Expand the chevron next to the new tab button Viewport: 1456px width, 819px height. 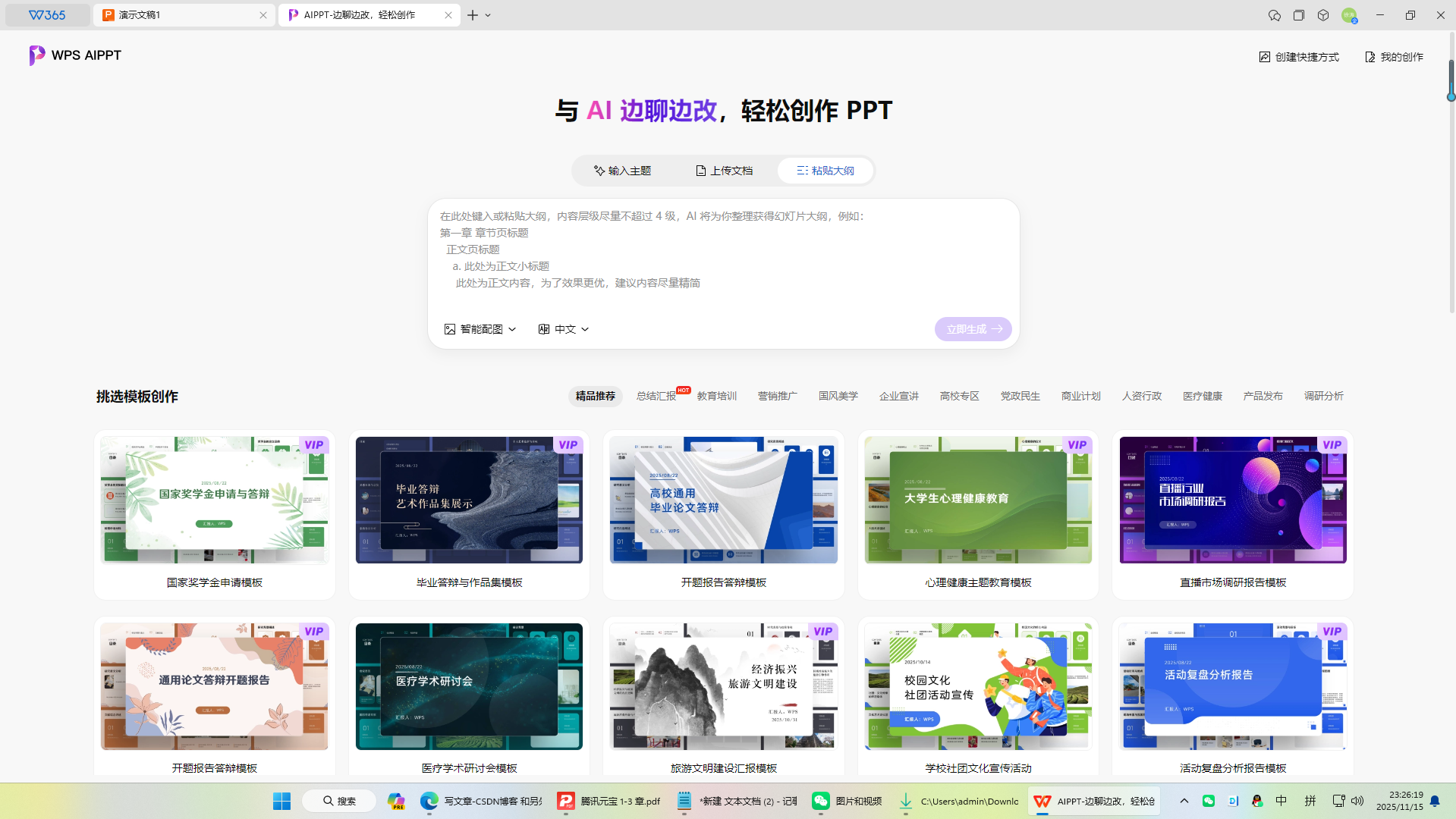click(x=489, y=15)
